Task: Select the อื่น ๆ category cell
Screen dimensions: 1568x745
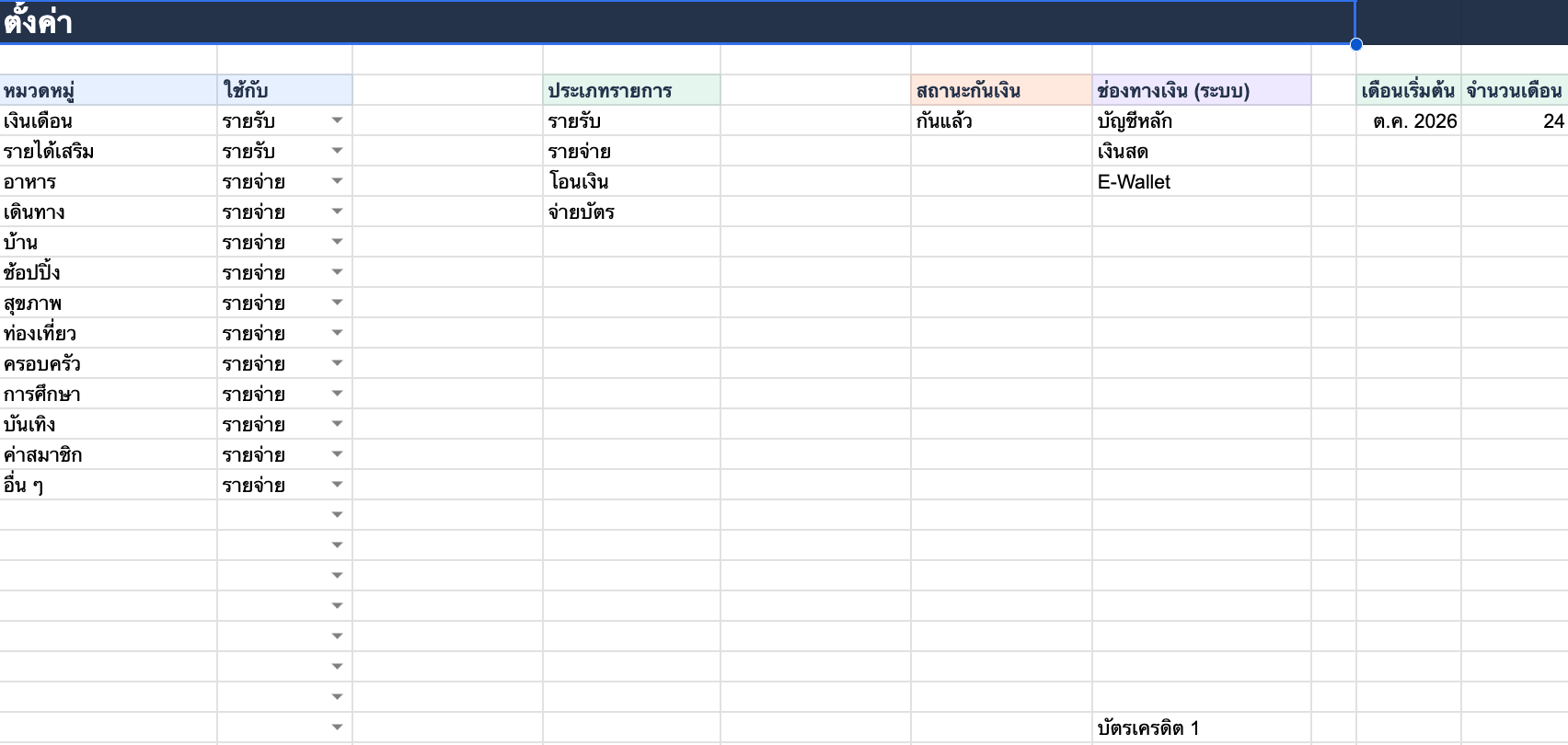Action: click(109, 485)
